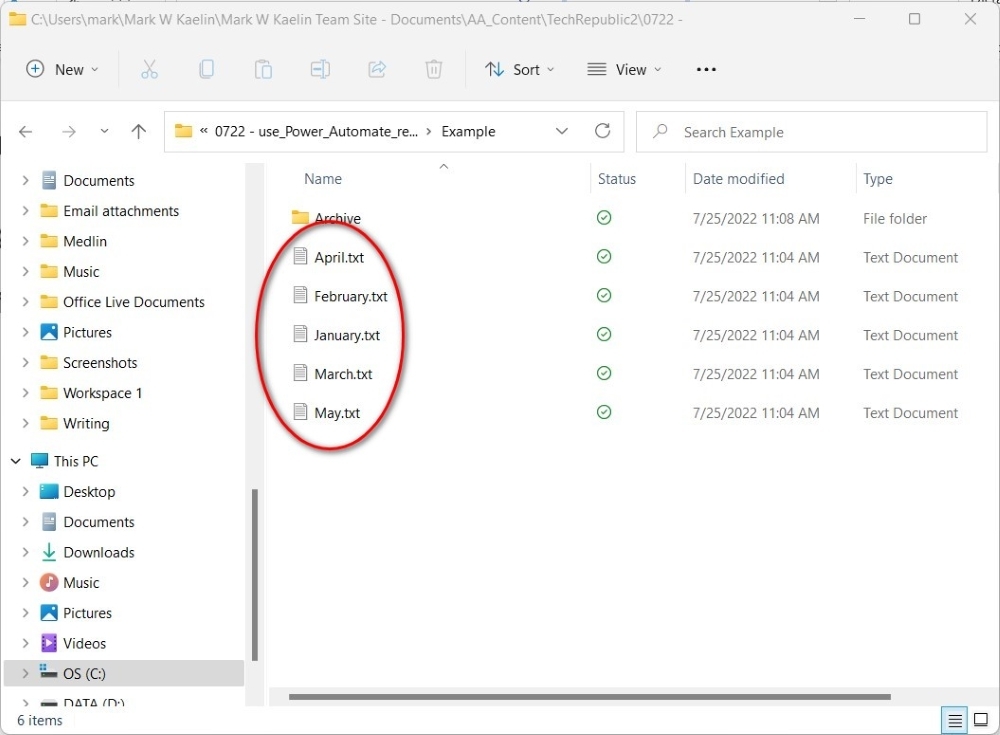Image resolution: width=1000 pixels, height=735 pixels.
Task: Click the Share icon in toolbar
Action: (377, 69)
